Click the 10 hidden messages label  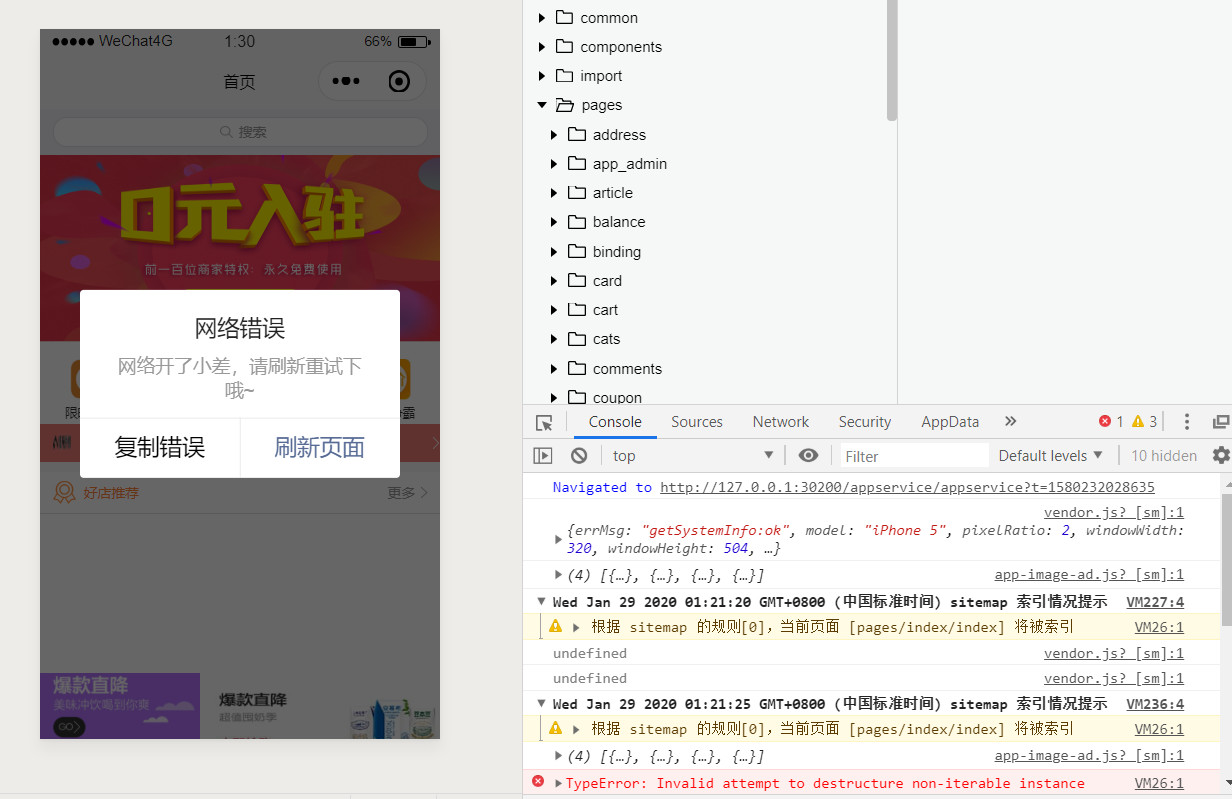(x=1164, y=456)
